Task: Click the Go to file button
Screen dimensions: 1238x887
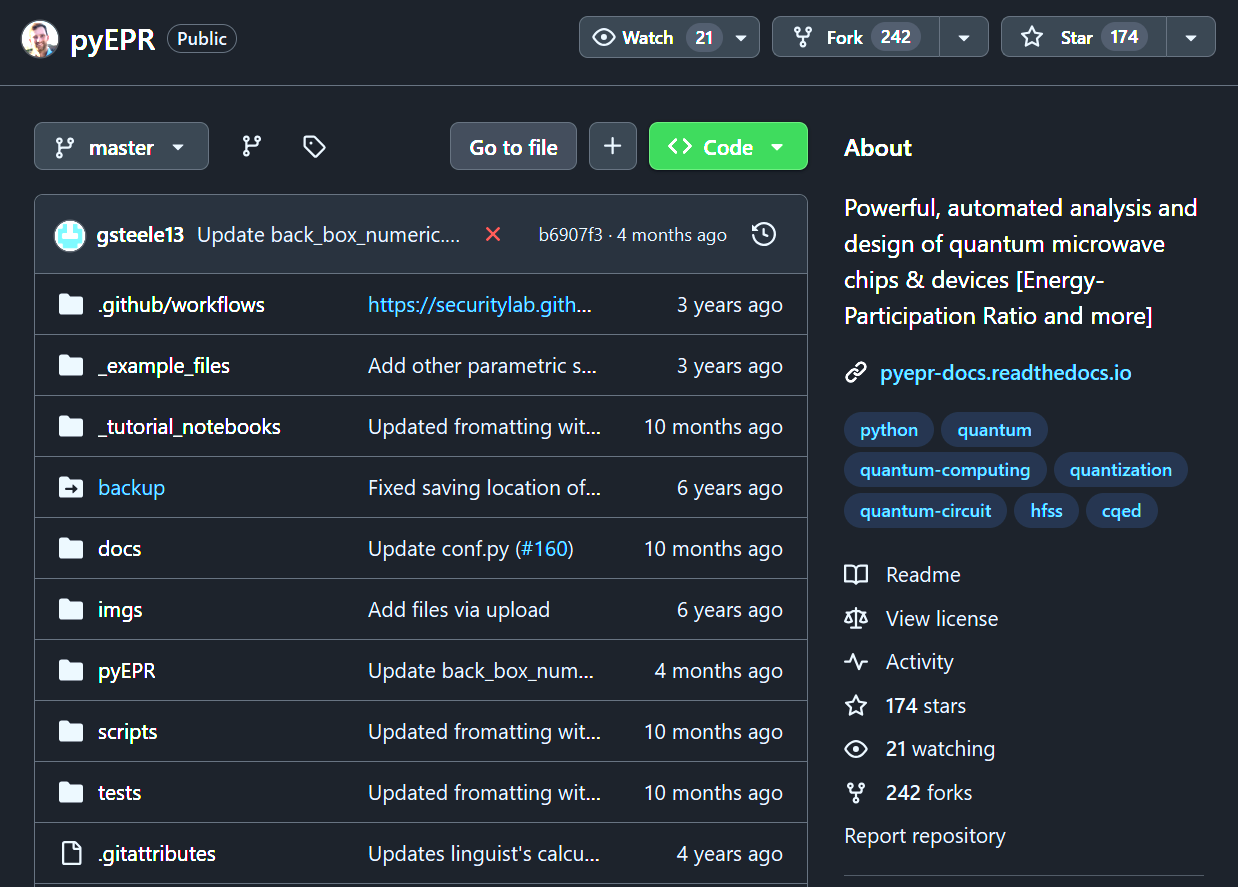Action: pyautogui.click(x=513, y=146)
